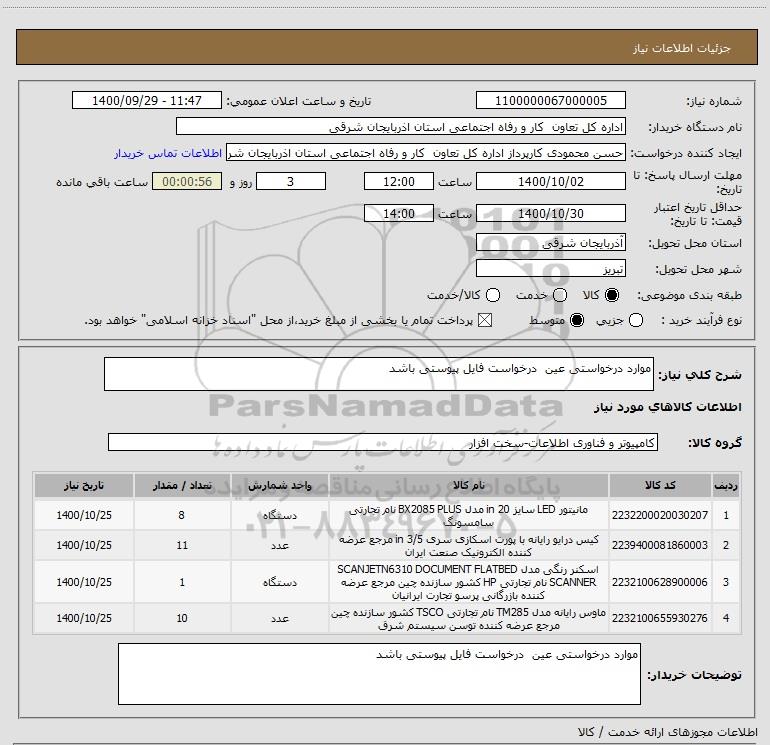Choose the جزیی purchase type
This screenshot has height=745, width=770.
[x=636, y=321]
